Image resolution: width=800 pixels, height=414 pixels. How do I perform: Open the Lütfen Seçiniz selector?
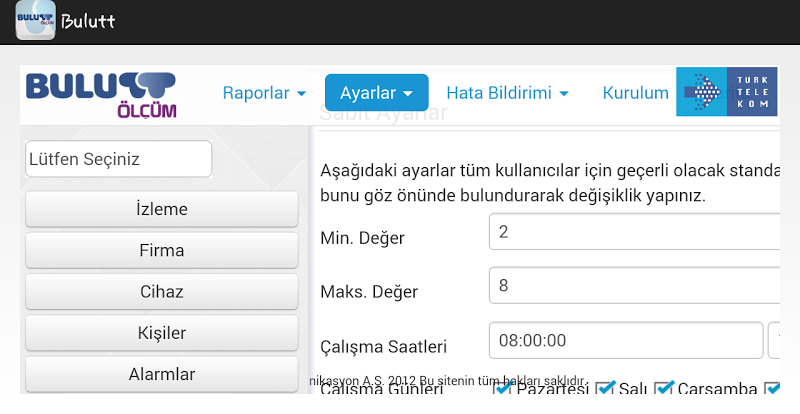(x=118, y=159)
